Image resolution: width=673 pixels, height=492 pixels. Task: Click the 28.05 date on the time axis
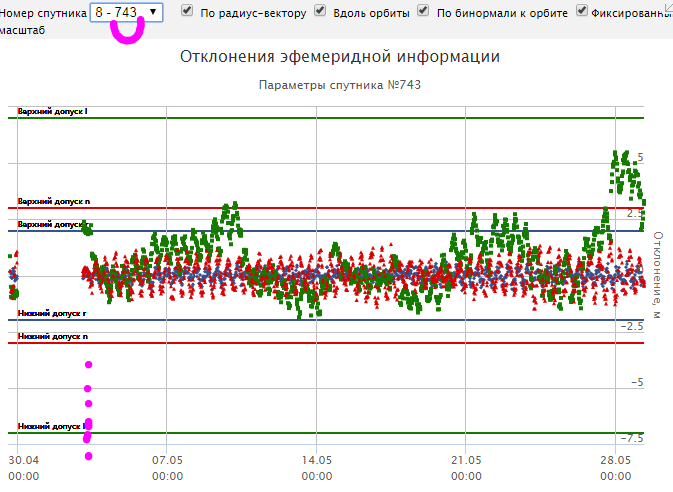(614, 460)
